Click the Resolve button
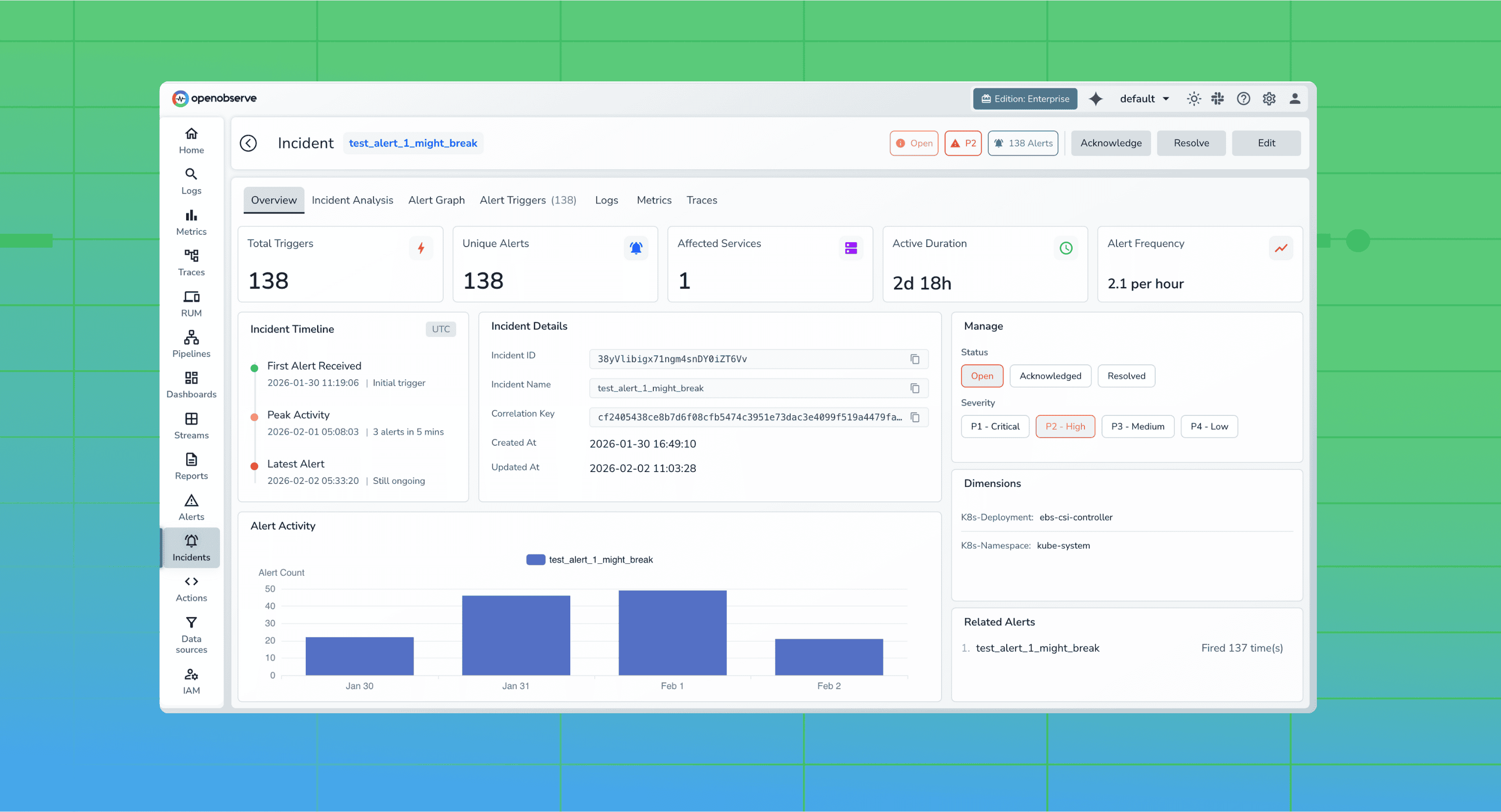Image resolution: width=1501 pixels, height=812 pixels. click(1191, 143)
